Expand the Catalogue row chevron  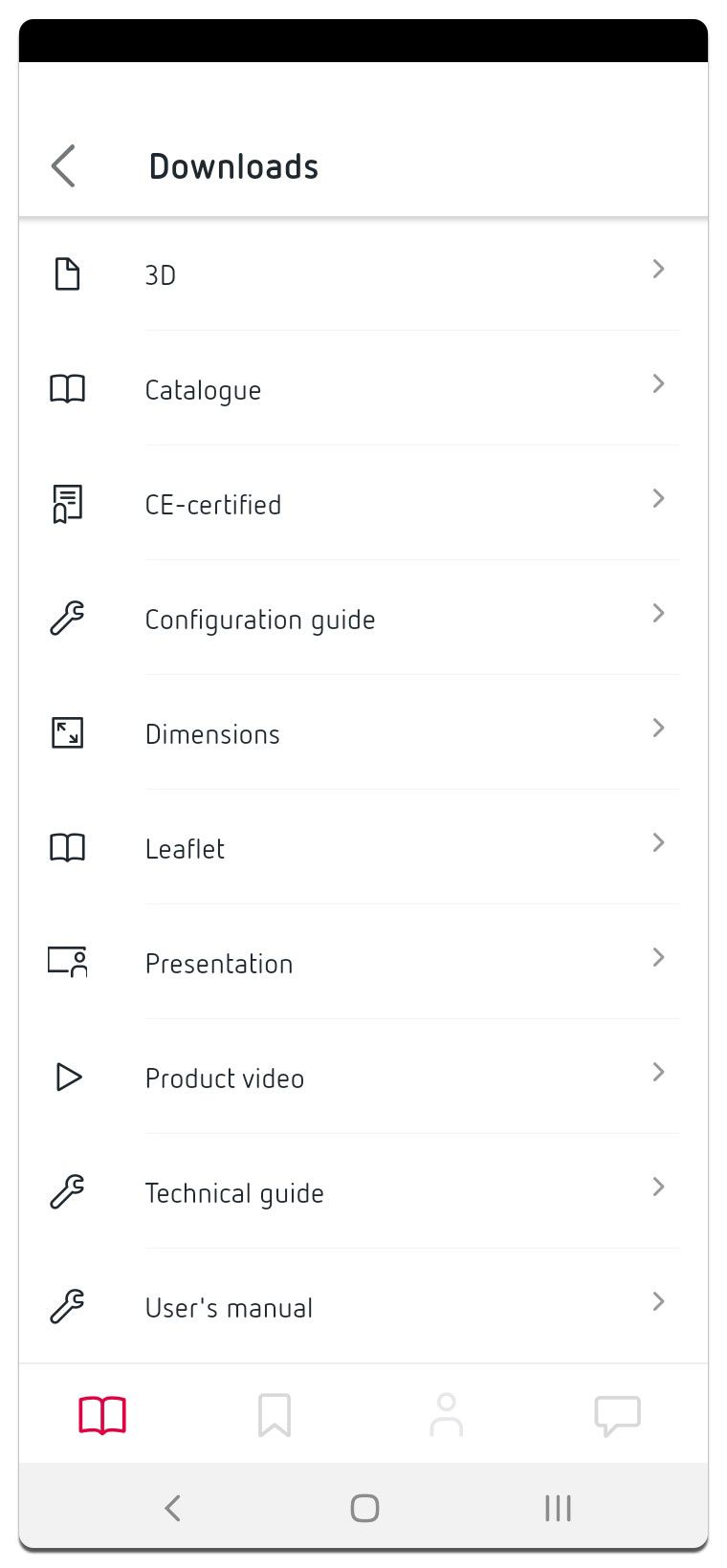point(658,384)
